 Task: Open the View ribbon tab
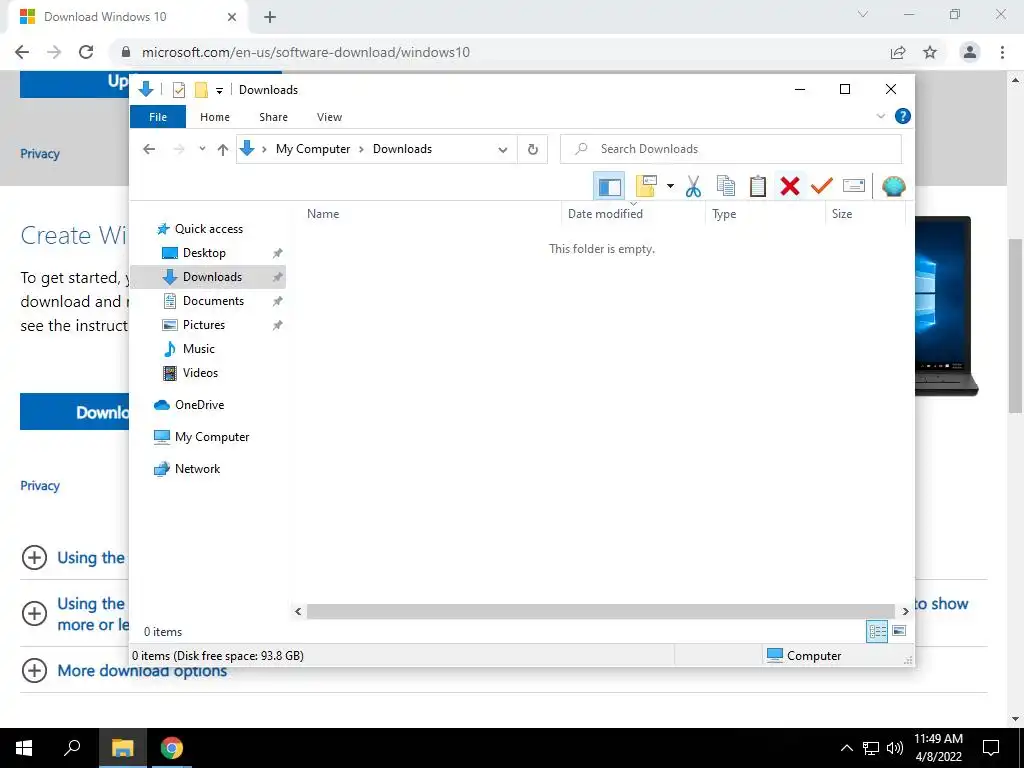[329, 117]
